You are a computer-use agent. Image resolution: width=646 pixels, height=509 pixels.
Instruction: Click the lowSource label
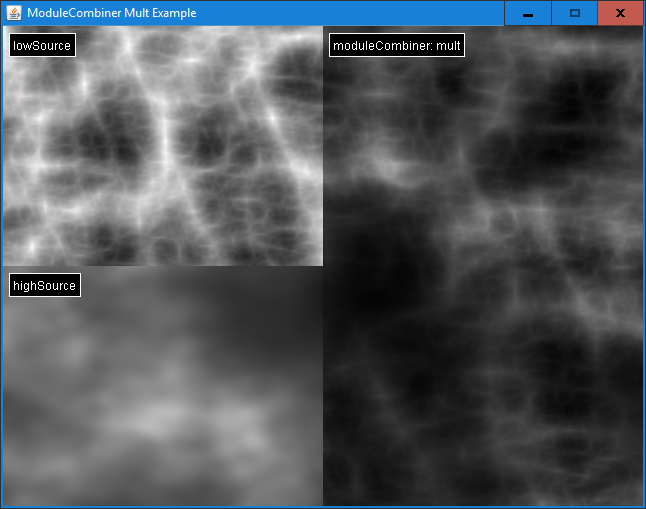(x=42, y=45)
